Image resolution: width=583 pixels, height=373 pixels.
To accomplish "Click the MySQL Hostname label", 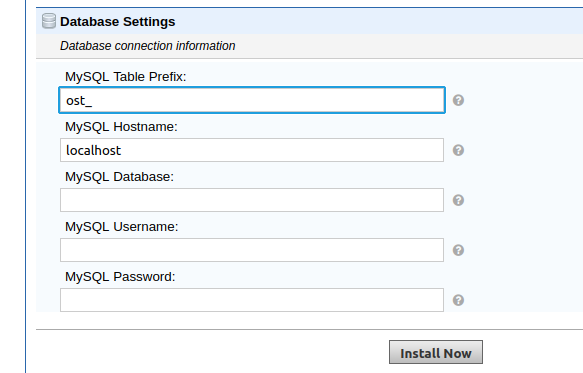I will [x=121, y=127].
